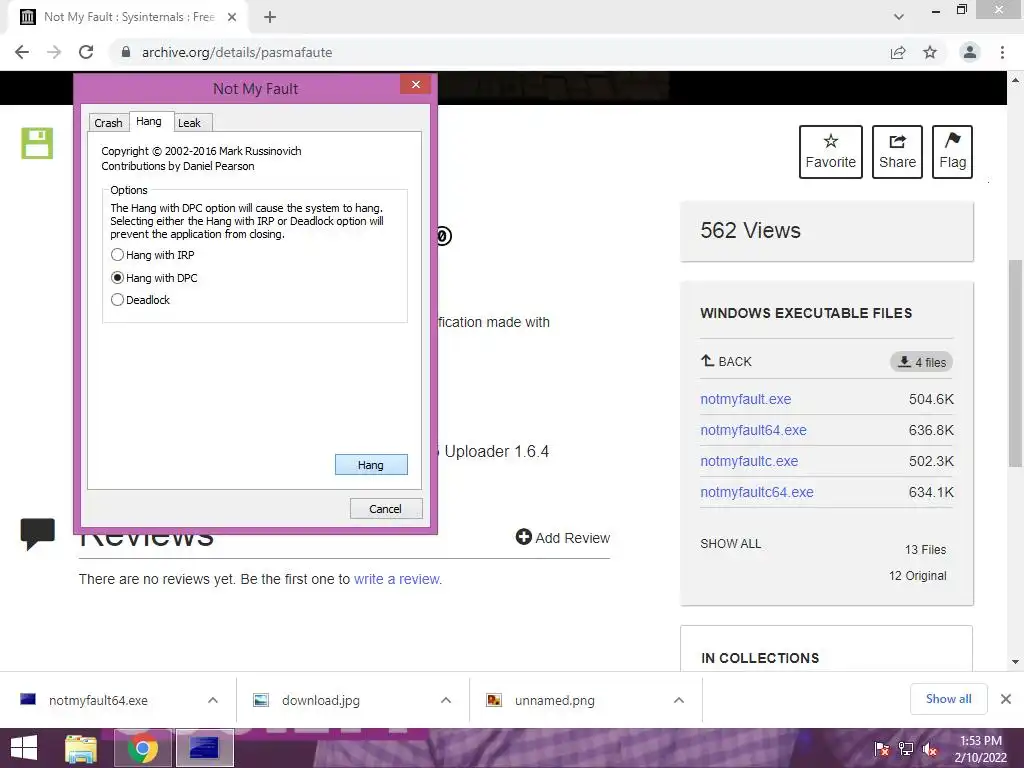Open the Chrome three-dot menu
Viewport: 1024px width, 768px height.
click(1002, 52)
